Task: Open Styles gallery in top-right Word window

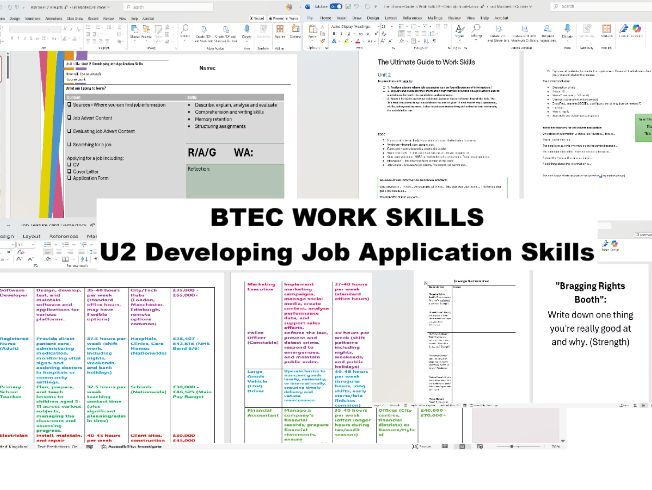Action: (x=459, y=32)
